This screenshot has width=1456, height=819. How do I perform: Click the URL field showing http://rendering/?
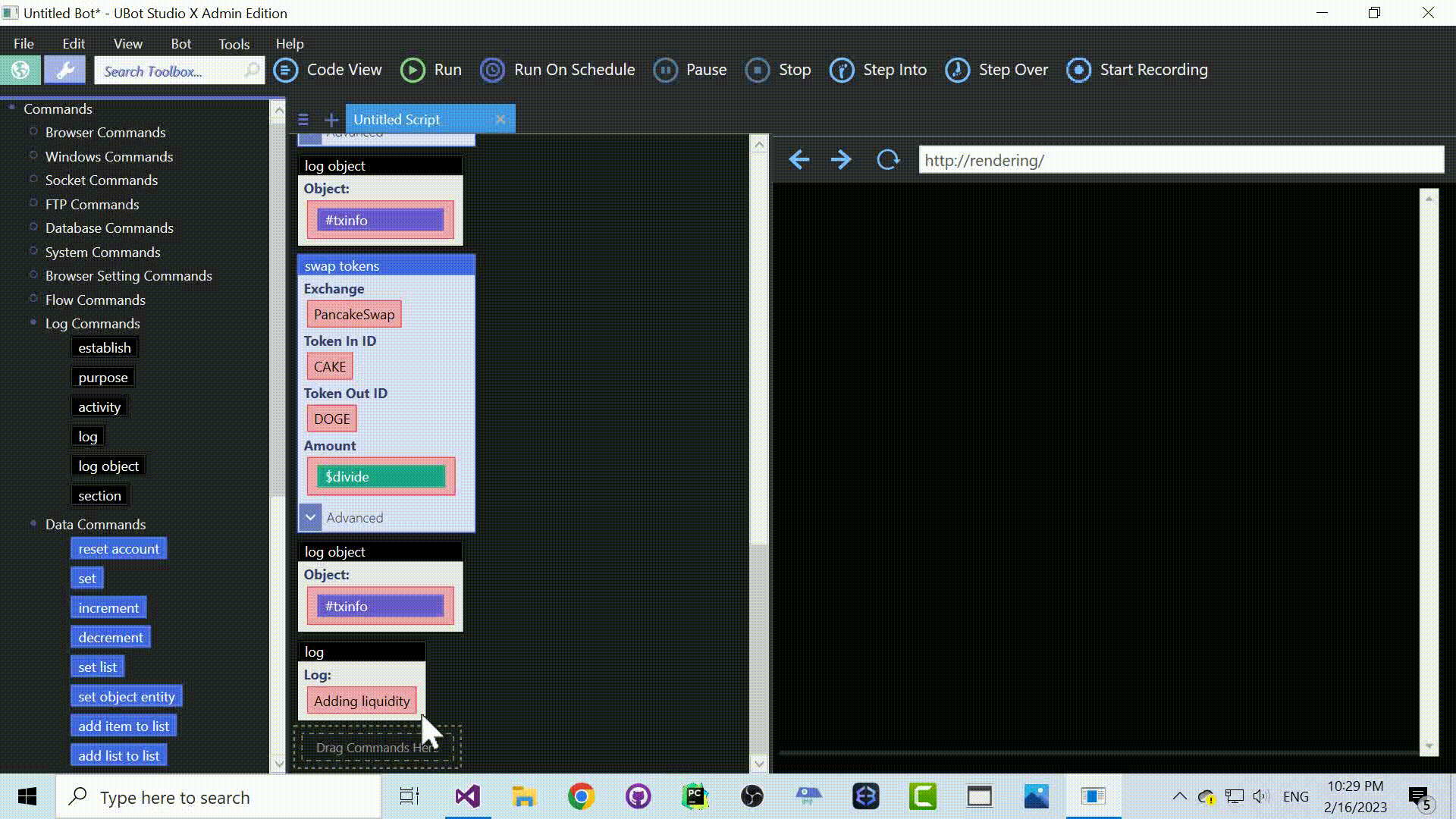pos(1181,160)
